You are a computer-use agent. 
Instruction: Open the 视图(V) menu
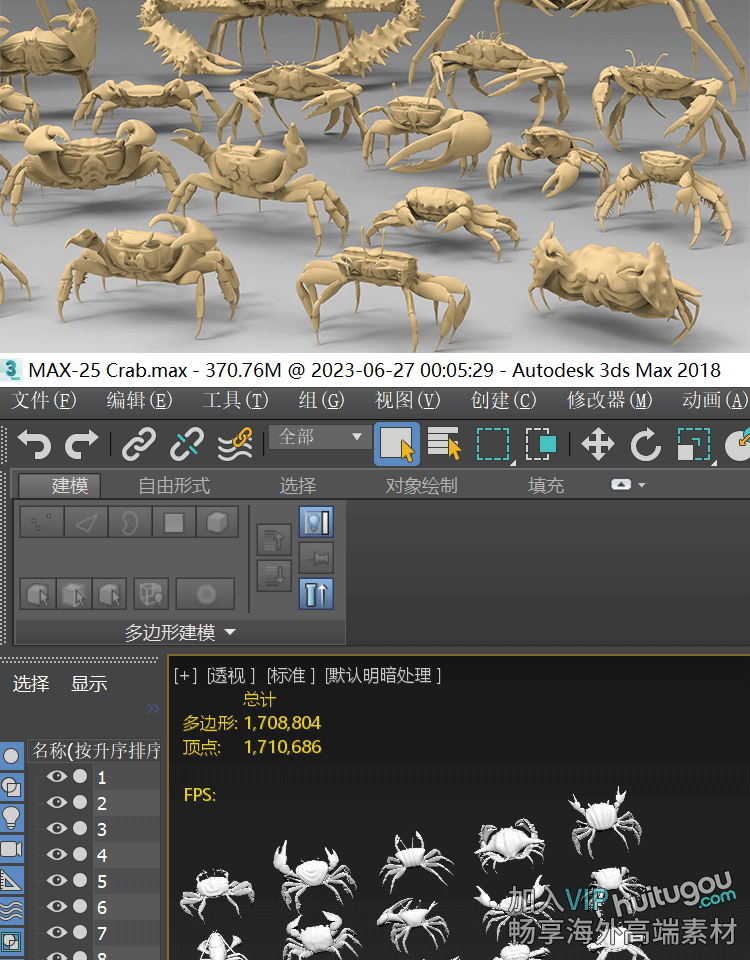click(x=407, y=400)
